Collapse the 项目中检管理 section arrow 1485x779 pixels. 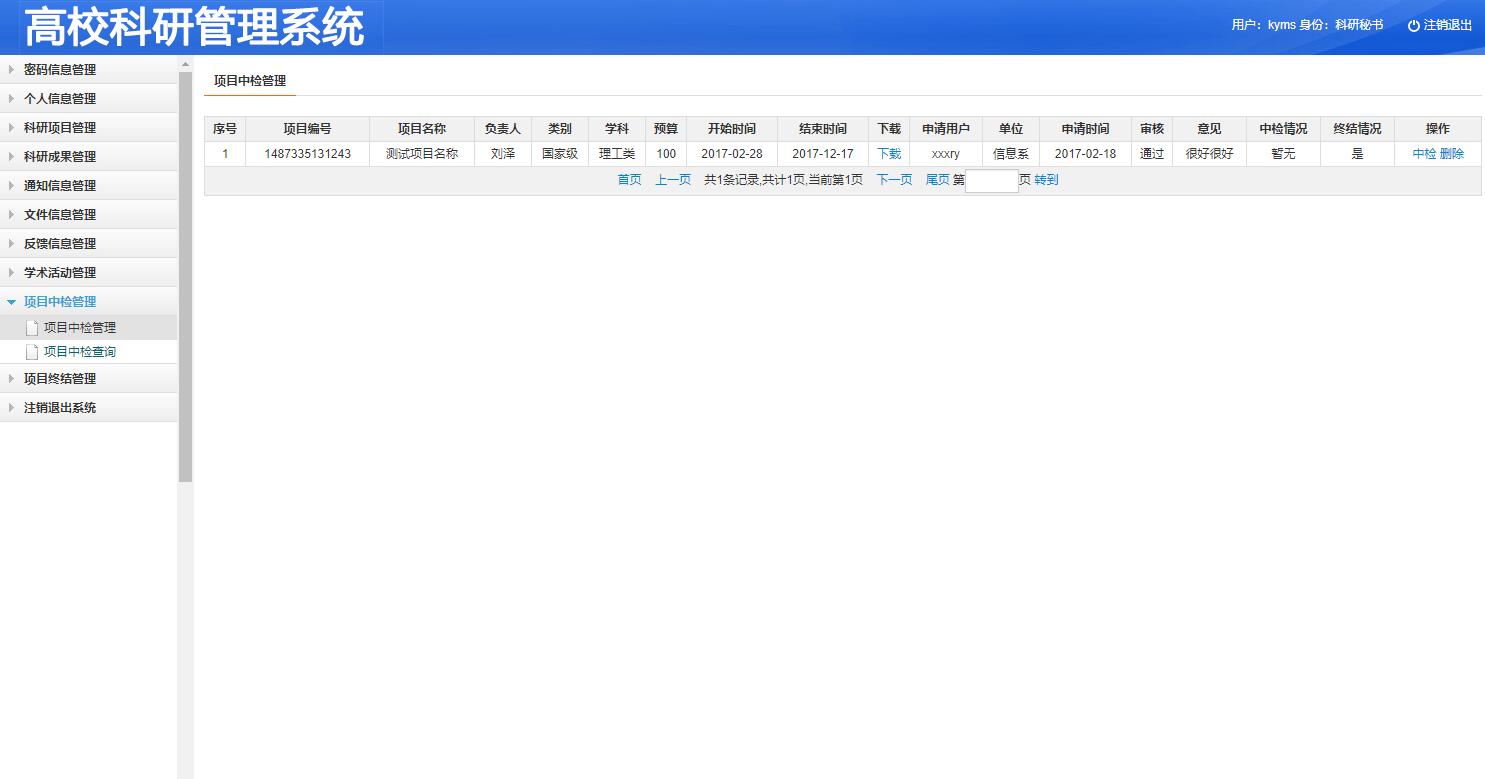11,302
